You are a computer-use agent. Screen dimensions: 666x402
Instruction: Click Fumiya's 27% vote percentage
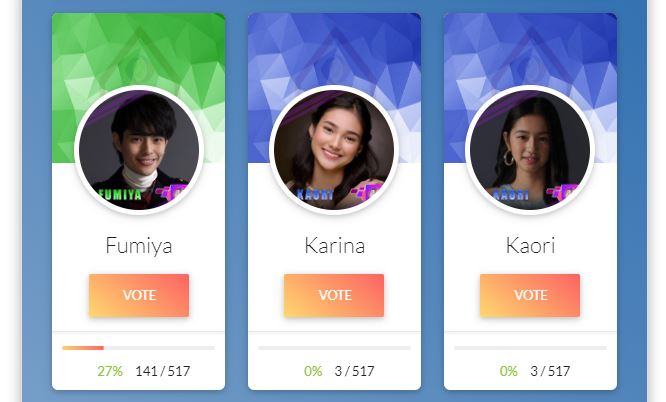110,371
